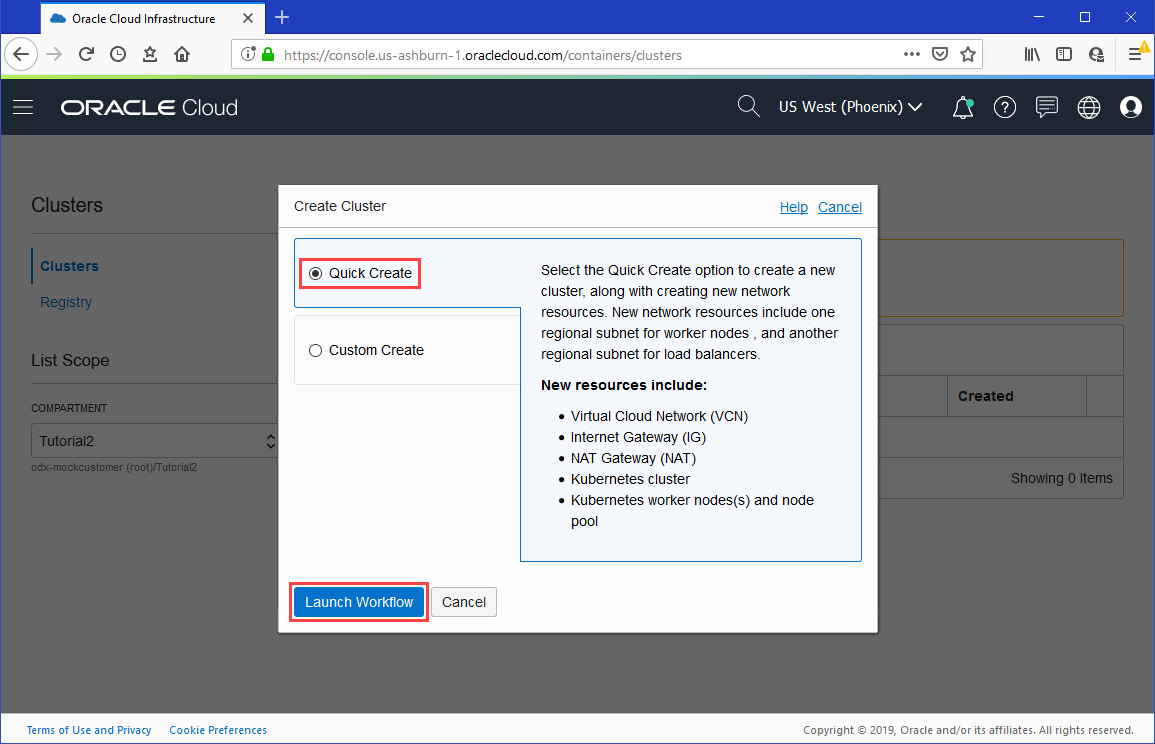
Task: Click the Showing 0 Items text
Action: [x=1061, y=478]
